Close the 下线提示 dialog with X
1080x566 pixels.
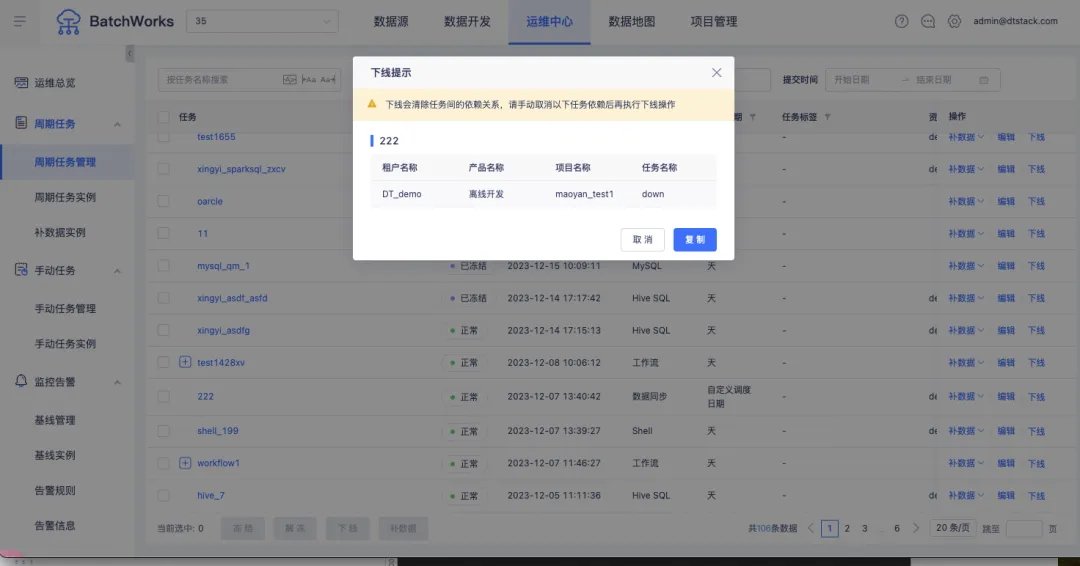point(716,72)
